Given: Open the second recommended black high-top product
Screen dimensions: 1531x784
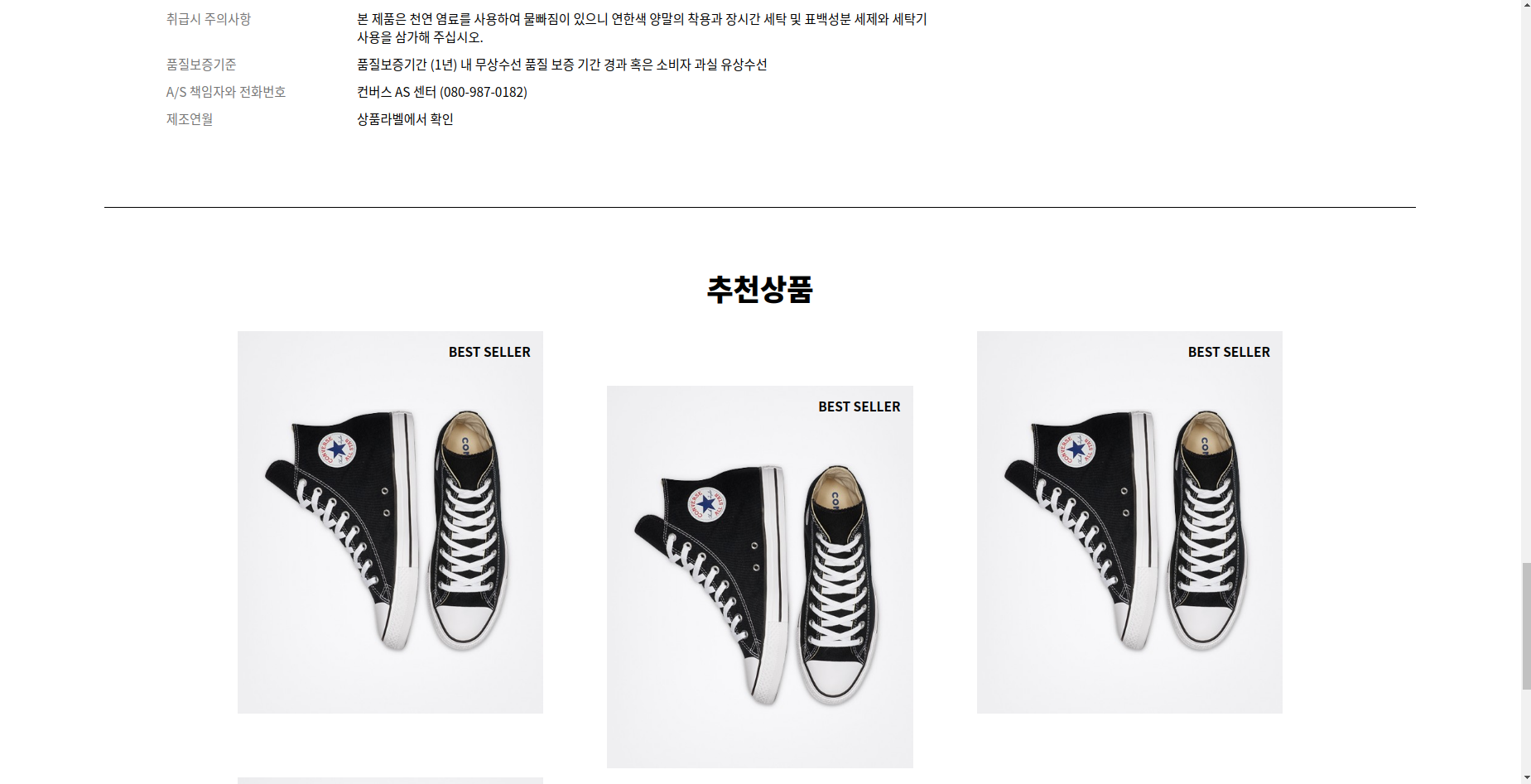Looking at the screenshot, I should tap(759, 577).
